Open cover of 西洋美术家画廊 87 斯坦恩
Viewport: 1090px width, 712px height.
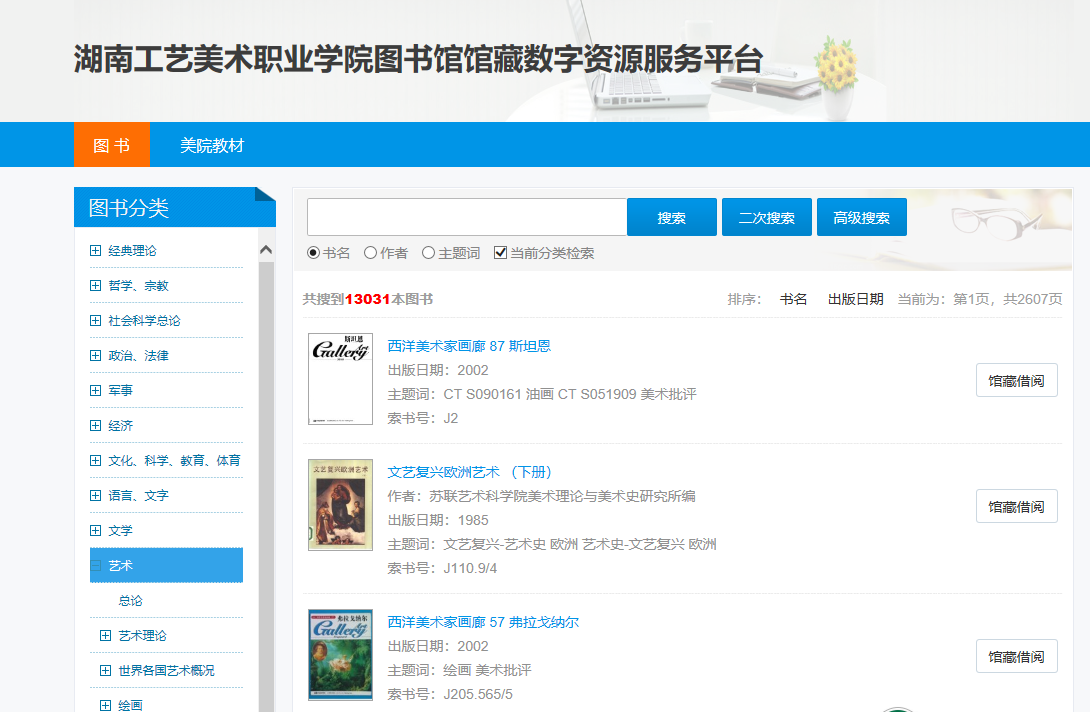tap(340, 379)
